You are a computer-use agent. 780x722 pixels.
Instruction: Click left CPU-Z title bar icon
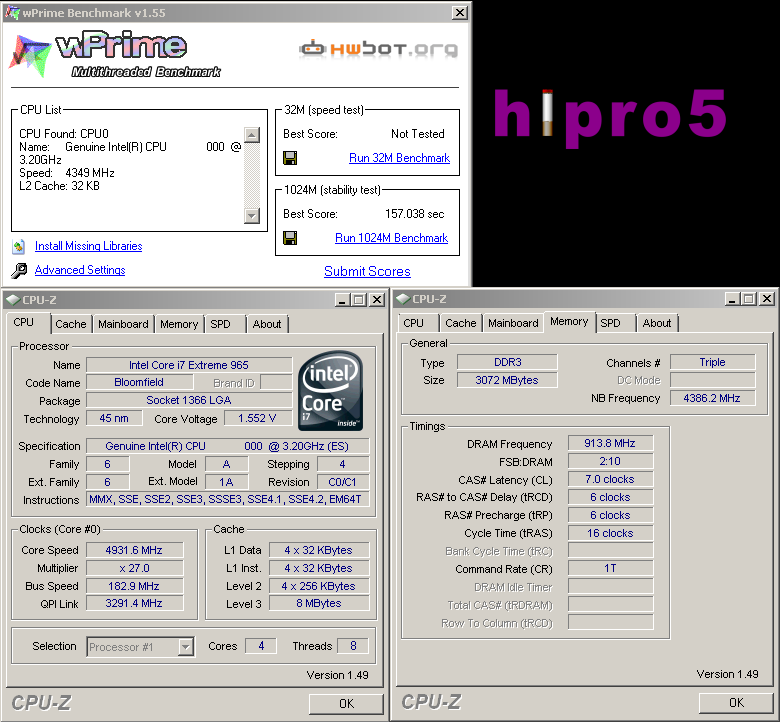click(x=12, y=300)
